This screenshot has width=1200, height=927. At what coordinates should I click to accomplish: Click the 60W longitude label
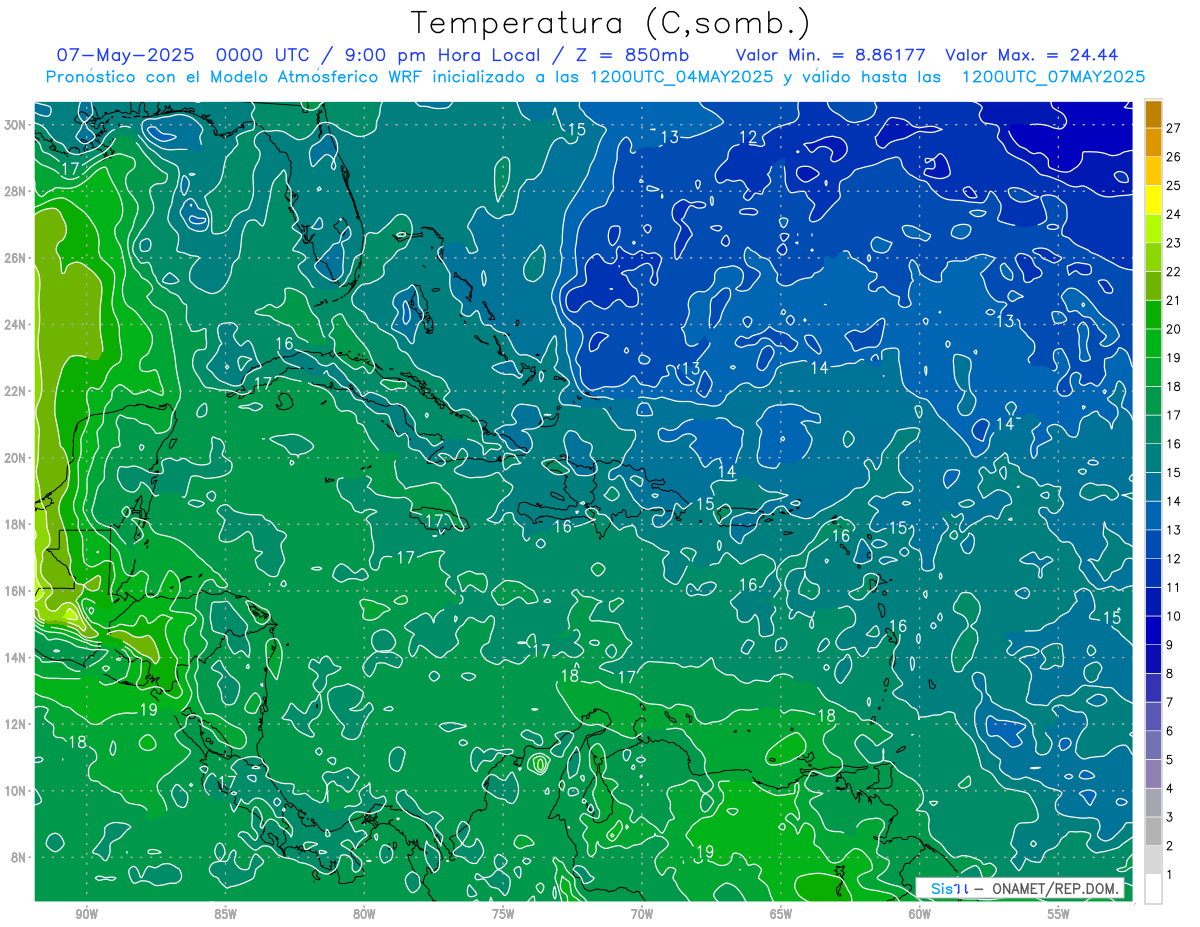[920, 914]
